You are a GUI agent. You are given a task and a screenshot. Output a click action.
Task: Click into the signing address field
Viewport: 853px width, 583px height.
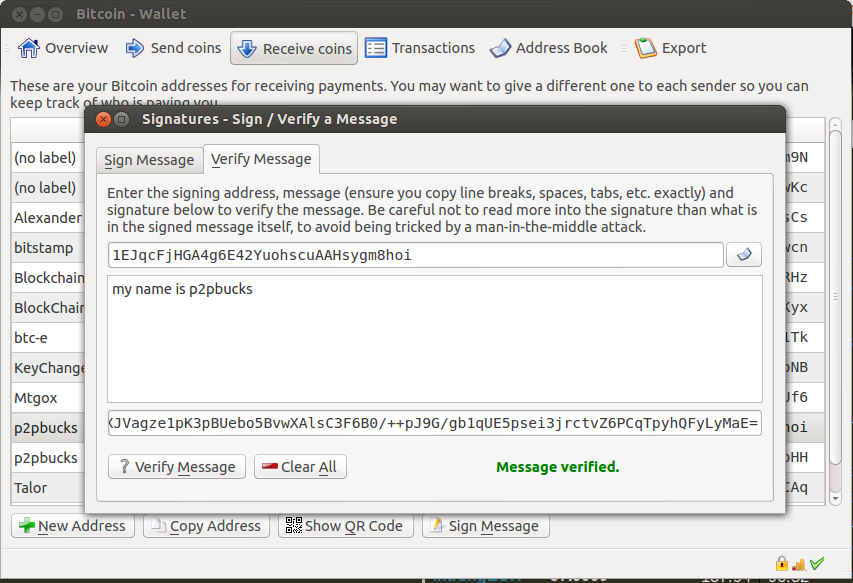416,255
